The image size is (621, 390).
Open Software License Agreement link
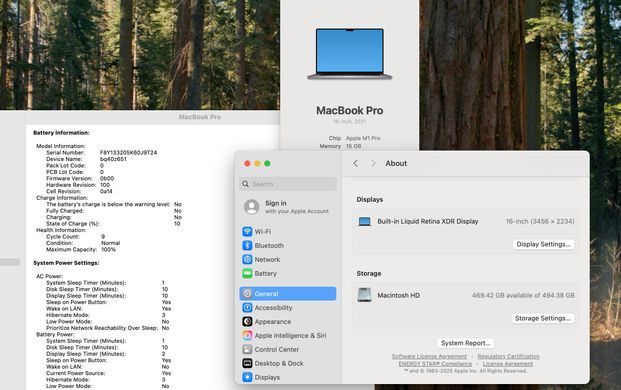click(x=429, y=356)
